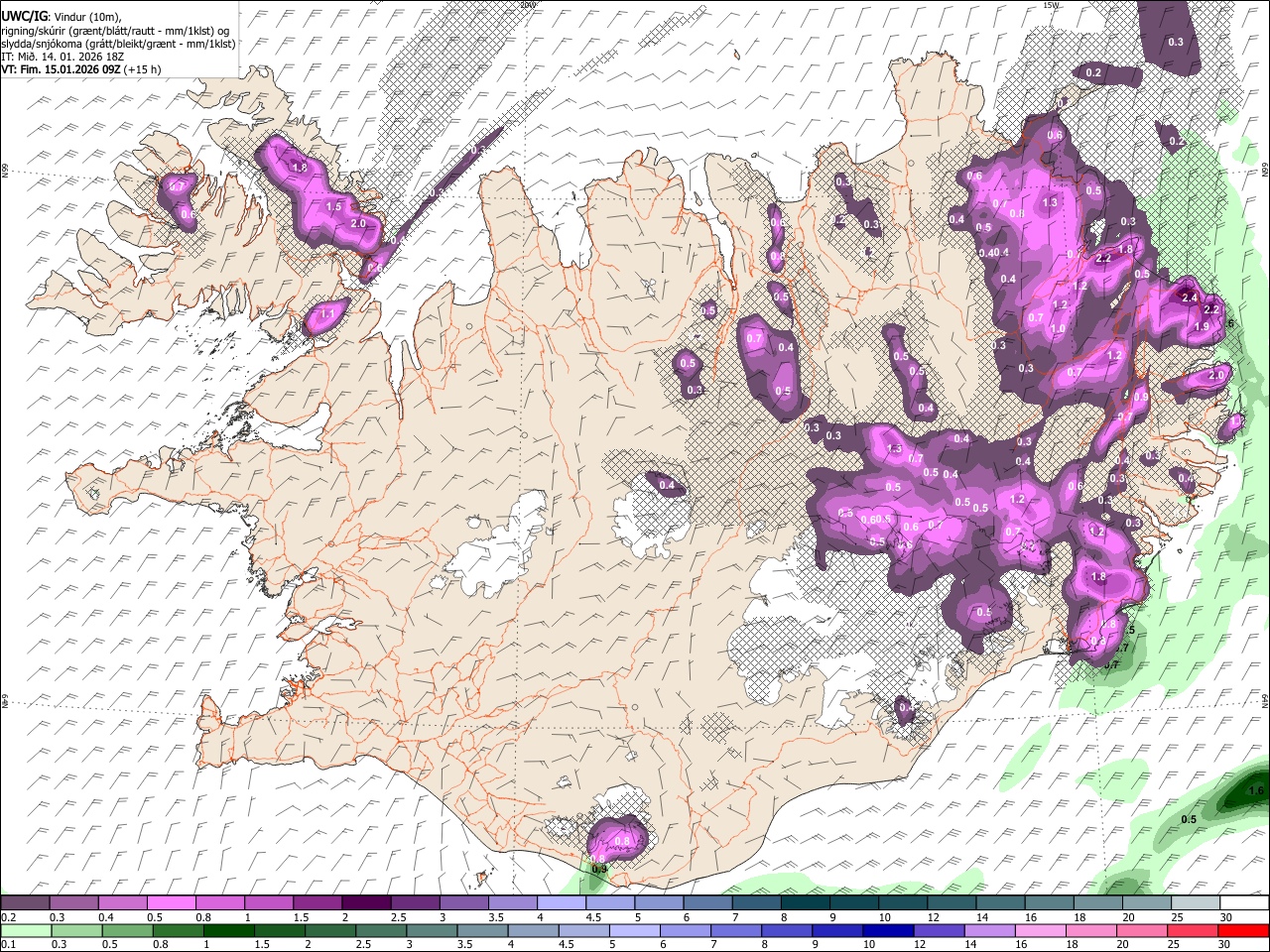This screenshot has height=952, width=1270.
Task: Click the darkest green swatch between 1 and 1.5 in the lower legend
Action: click(229, 930)
